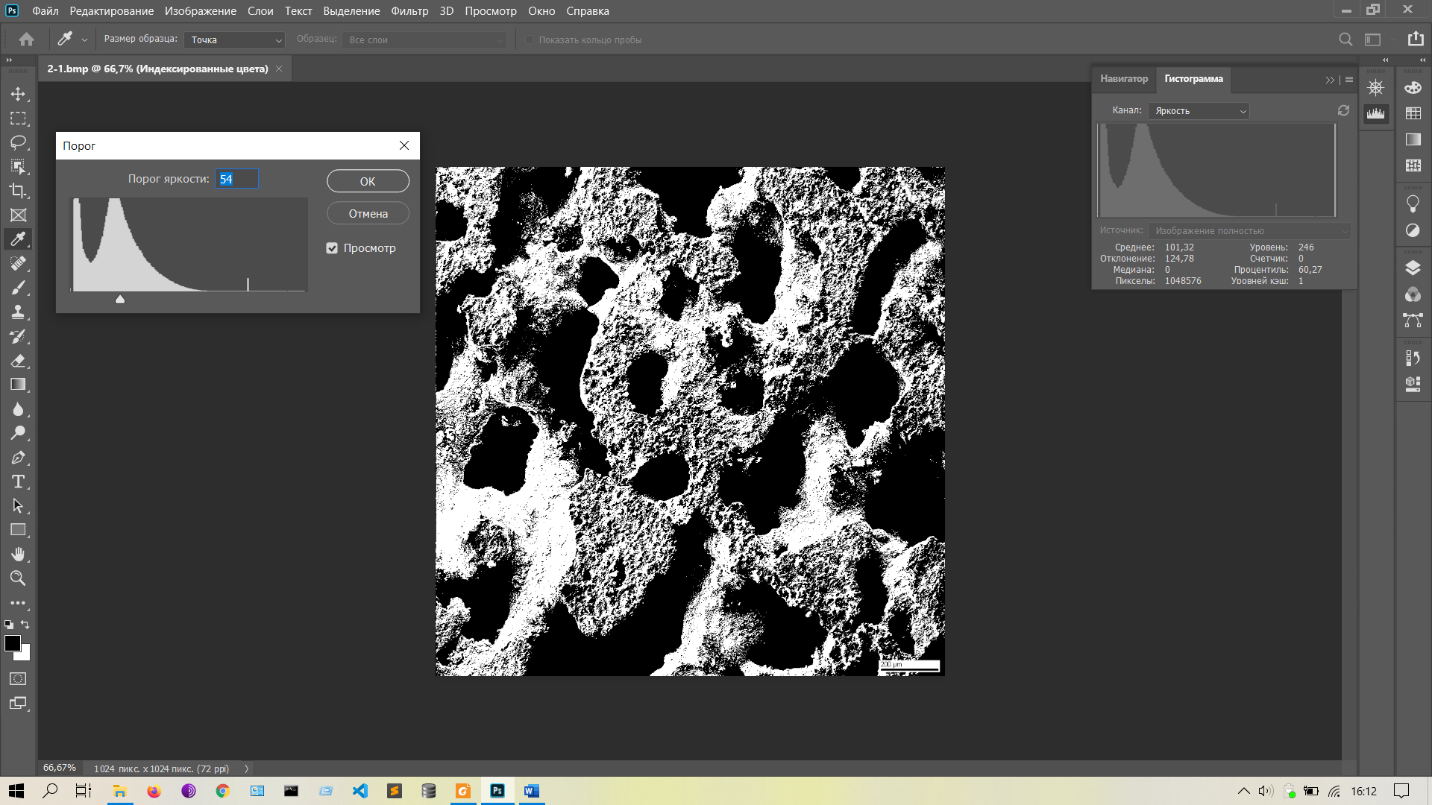Select the Zoom tool in the toolbar
This screenshot has height=805, width=1432.
18,578
